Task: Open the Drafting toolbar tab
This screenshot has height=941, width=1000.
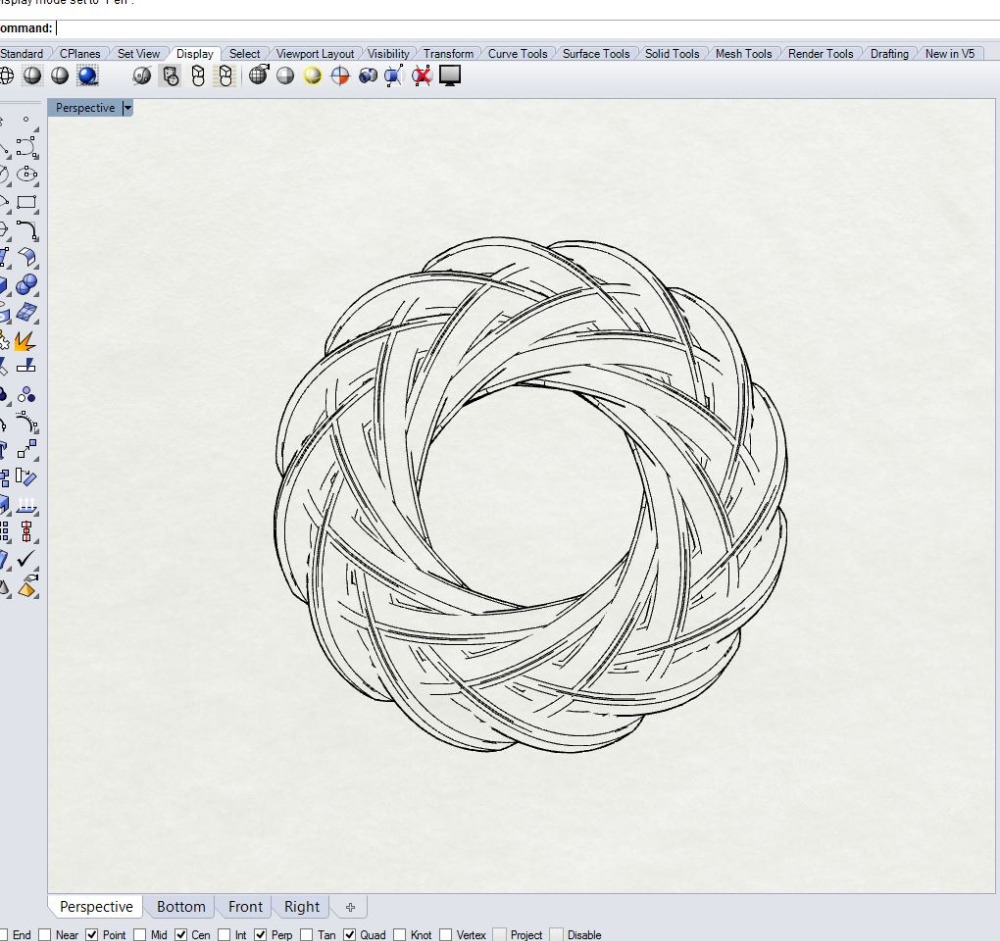Action: pyautogui.click(x=889, y=54)
